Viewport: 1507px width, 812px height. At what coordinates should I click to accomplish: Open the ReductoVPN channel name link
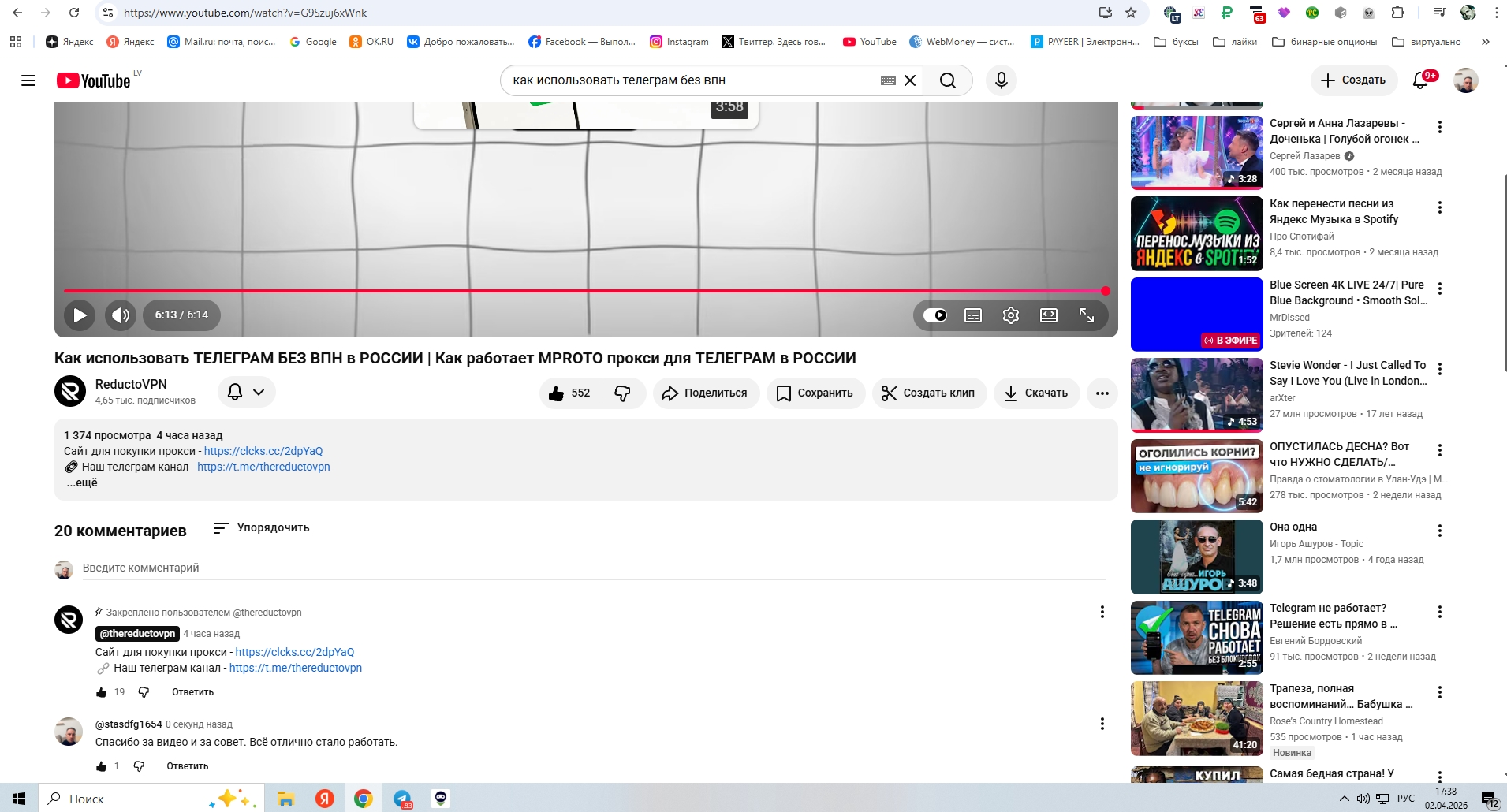coord(131,384)
